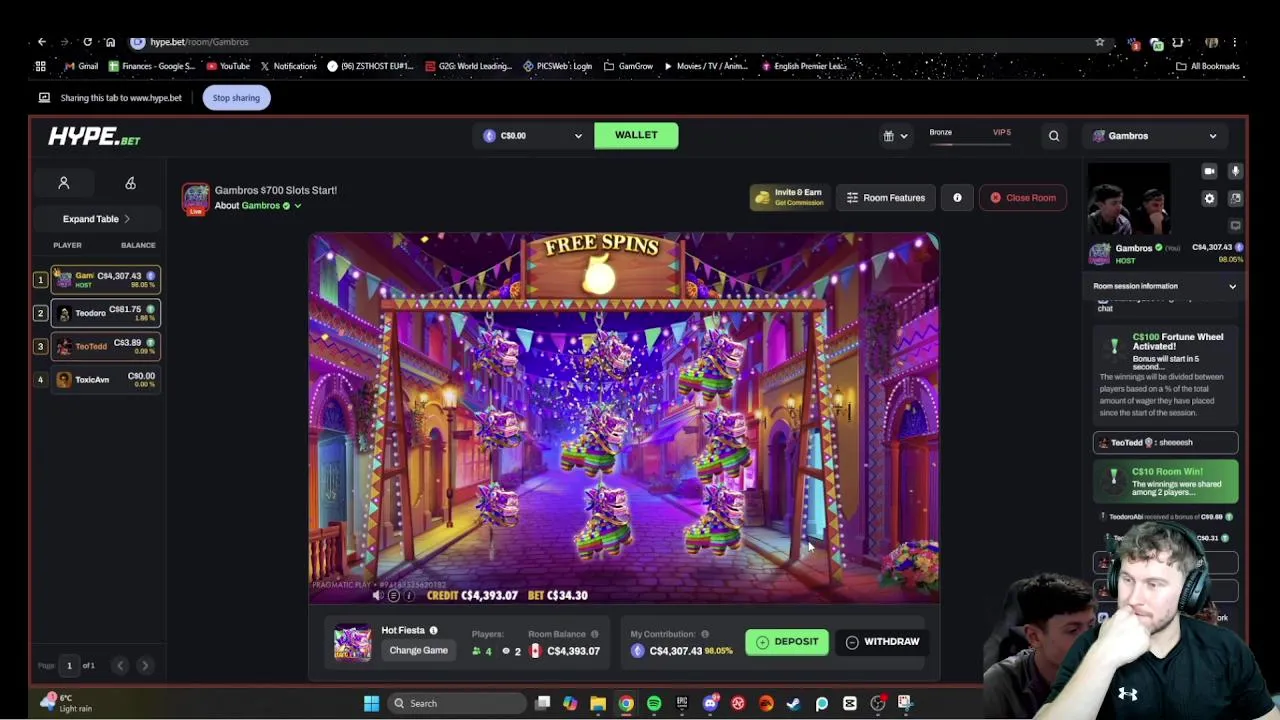The height and width of the screenshot is (720, 1280).
Task: Expand the About Gambros chevron
Action: [297, 206]
